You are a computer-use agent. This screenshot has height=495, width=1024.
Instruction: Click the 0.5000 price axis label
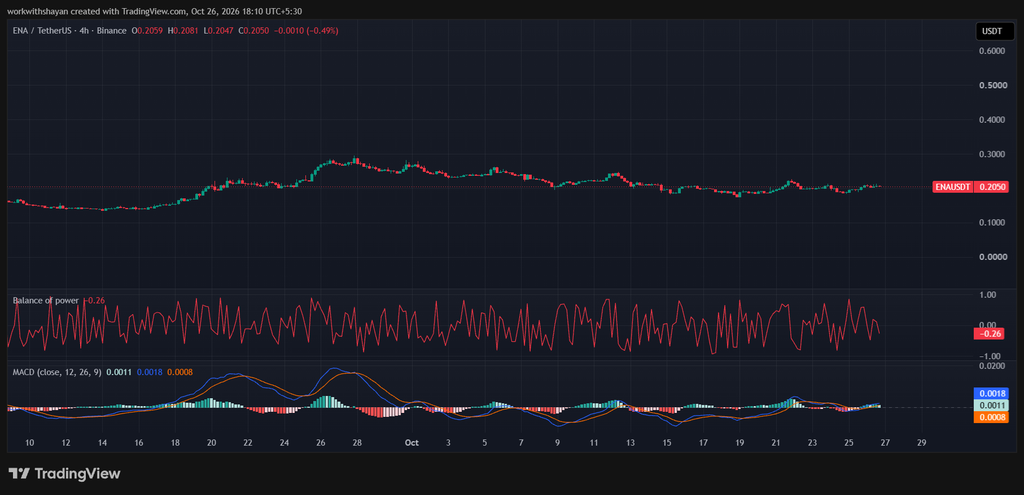tap(992, 86)
